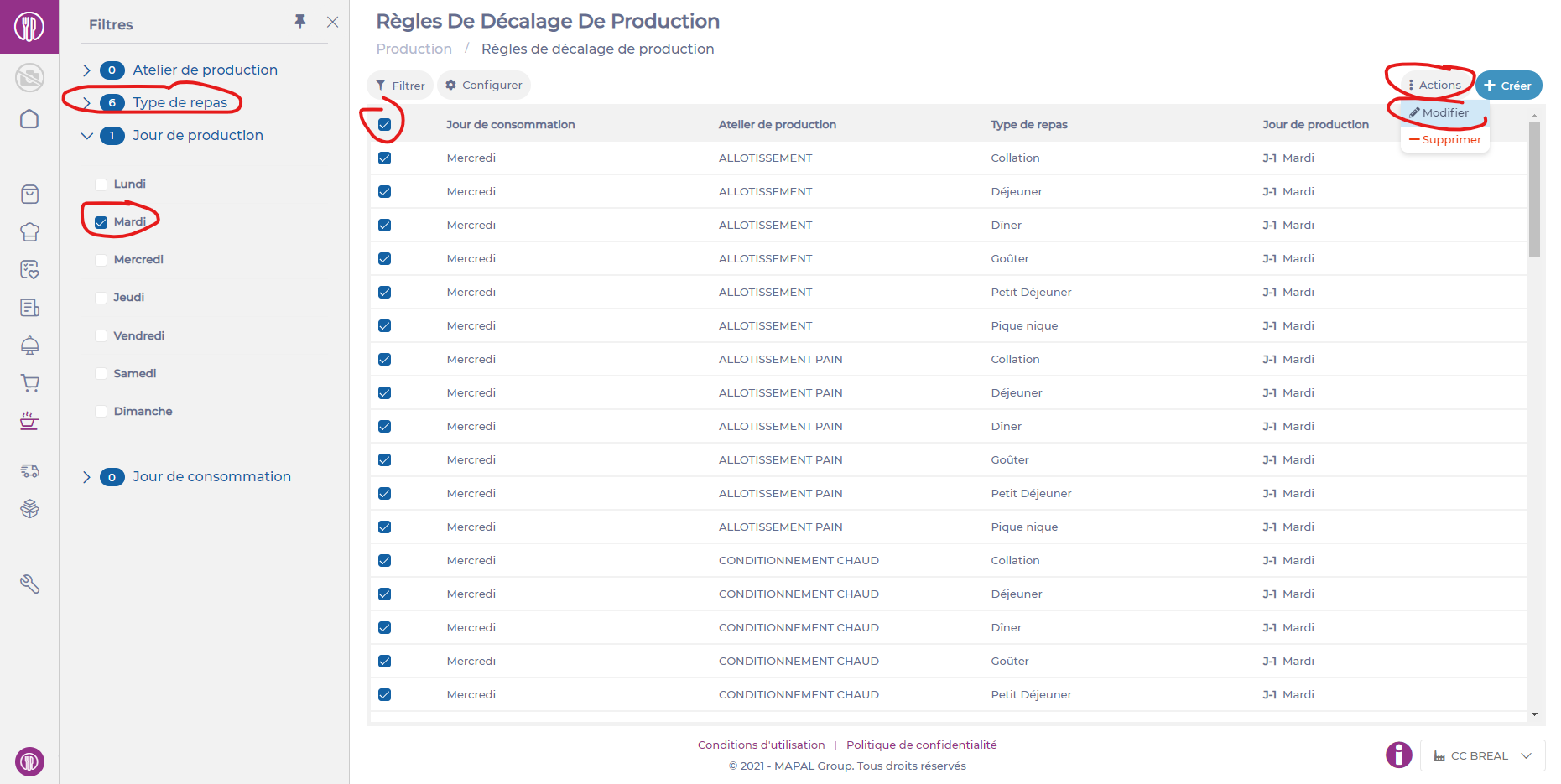Image resolution: width=1561 pixels, height=784 pixels.
Task: Check the Samedi filter checkbox
Action: click(101, 374)
